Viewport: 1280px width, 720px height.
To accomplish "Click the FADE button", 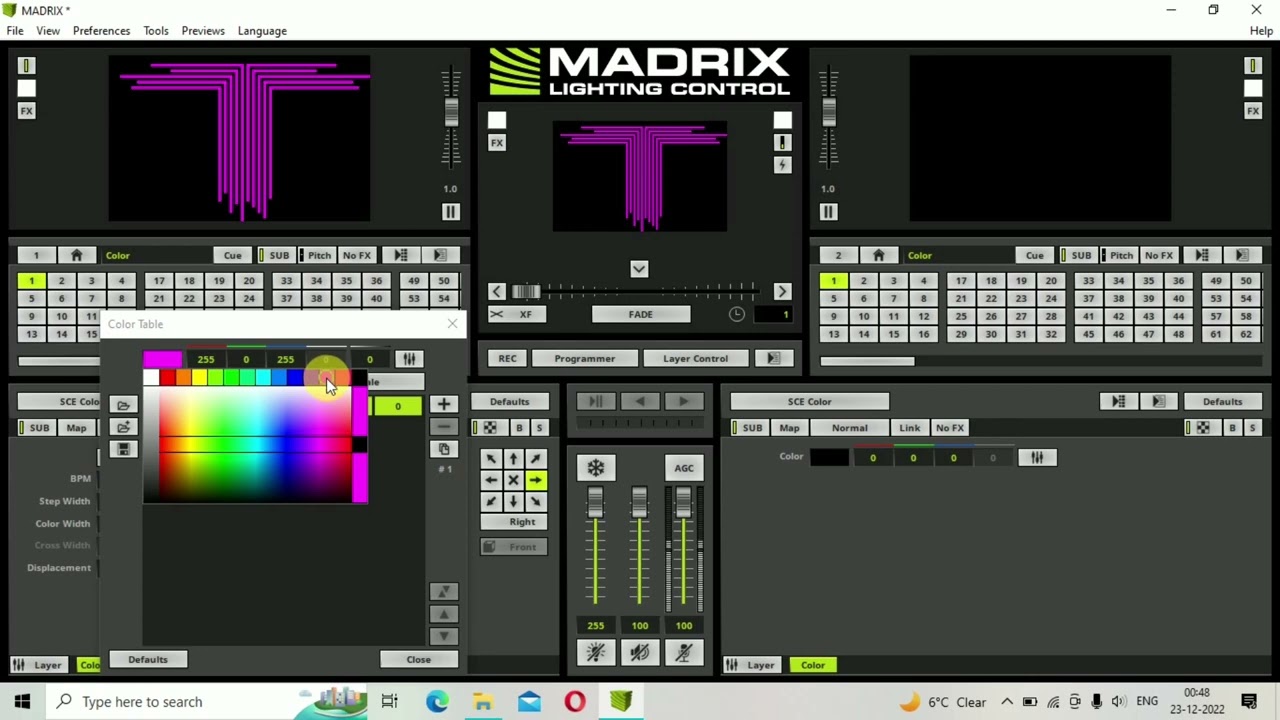I will [x=640, y=314].
